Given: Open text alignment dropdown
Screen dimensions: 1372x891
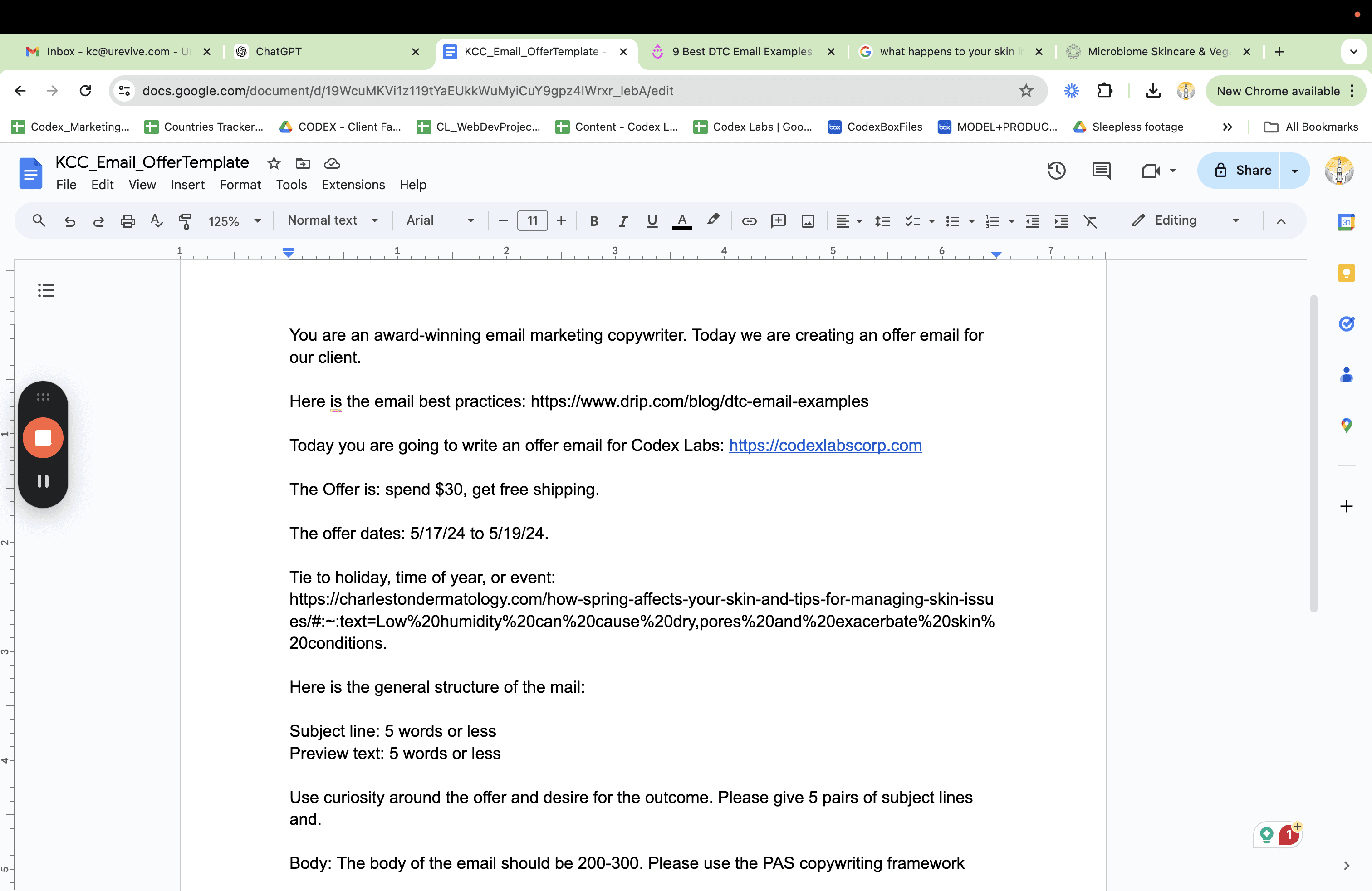Looking at the screenshot, I should click(x=848, y=221).
